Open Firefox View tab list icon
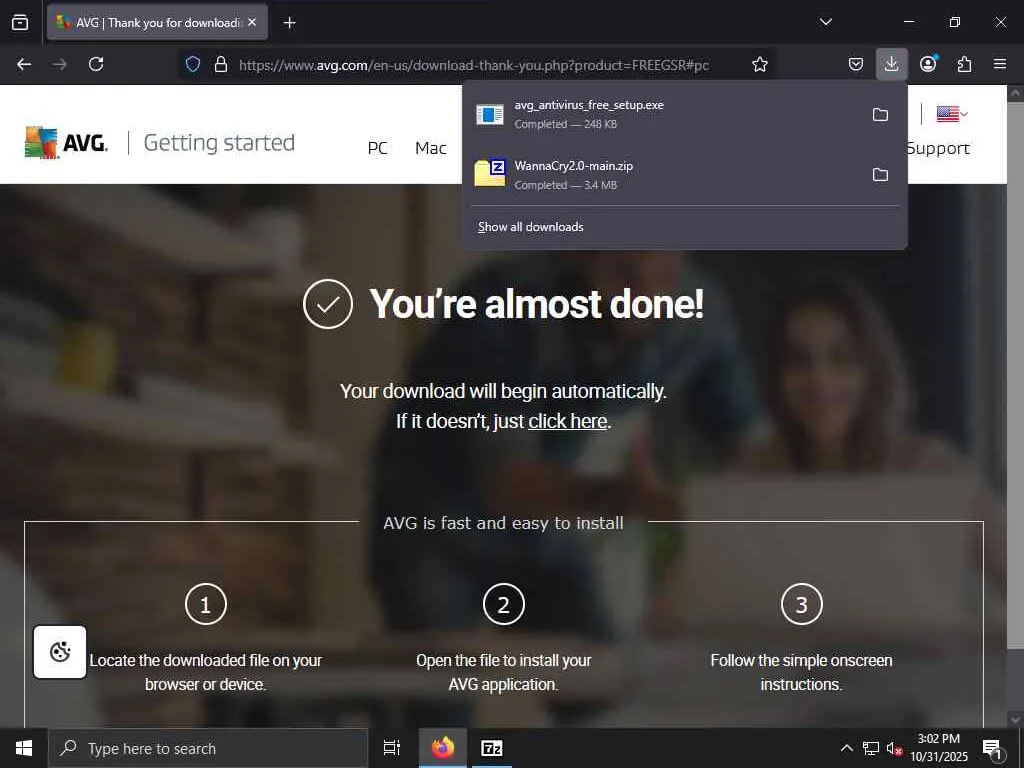The height and width of the screenshot is (768, 1024). (x=20, y=22)
